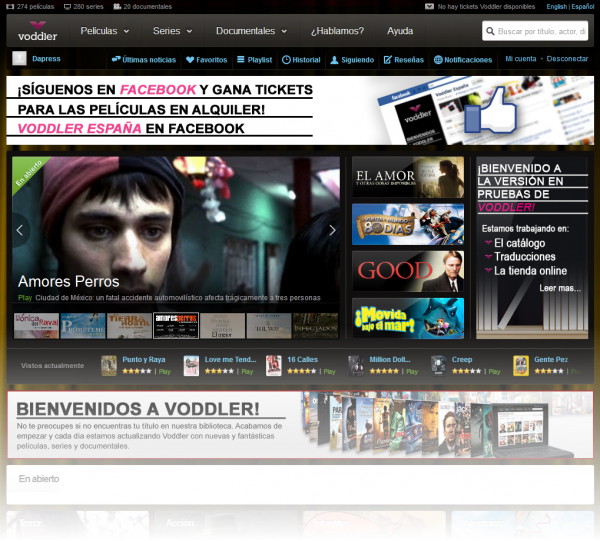Expand the Series dropdown menu
The width and height of the screenshot is (600, 541).
[x=172, y=31]
